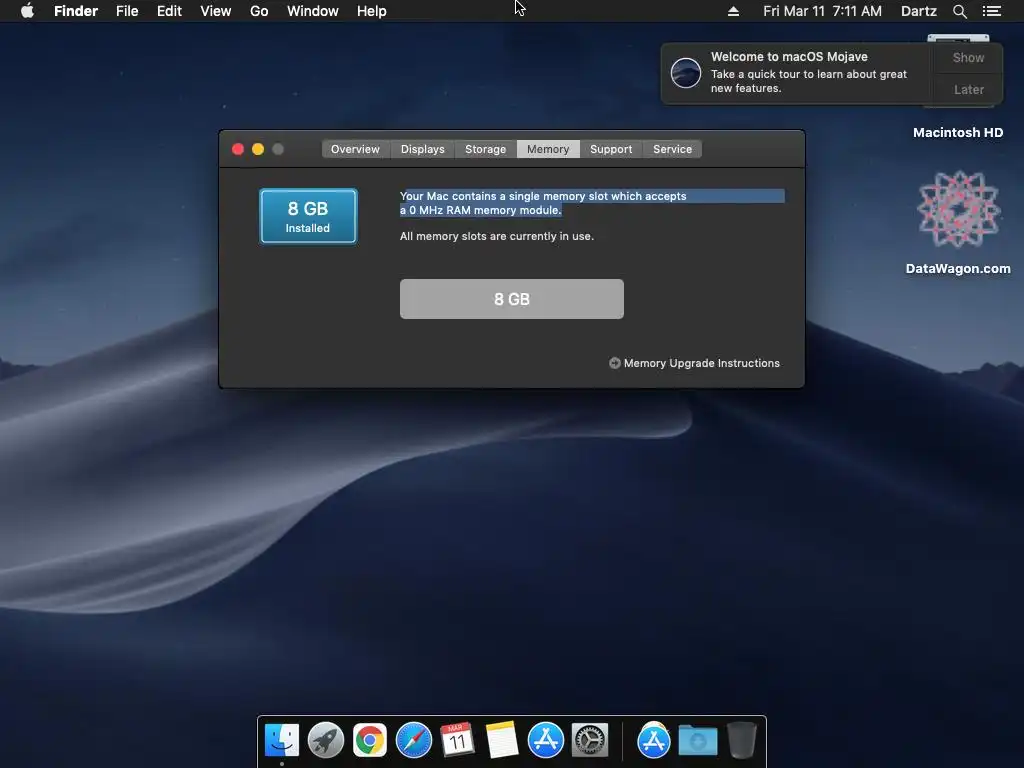Select the gray 8 GB memory slot

(x=511, y=299)
